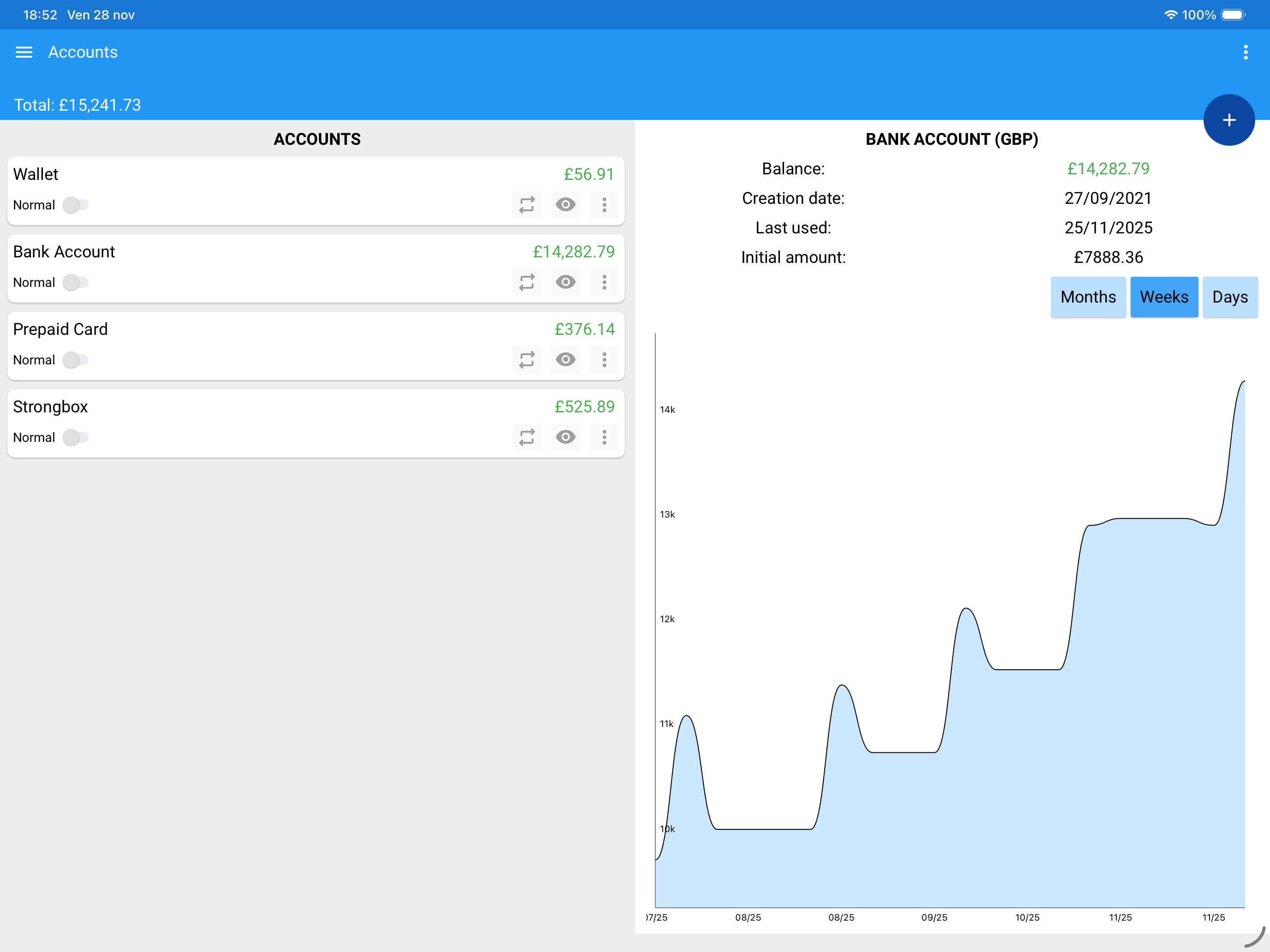
Task: Switch the Strongbox Normal toggle
Action: pyautogui.click(x=76, y=437)
